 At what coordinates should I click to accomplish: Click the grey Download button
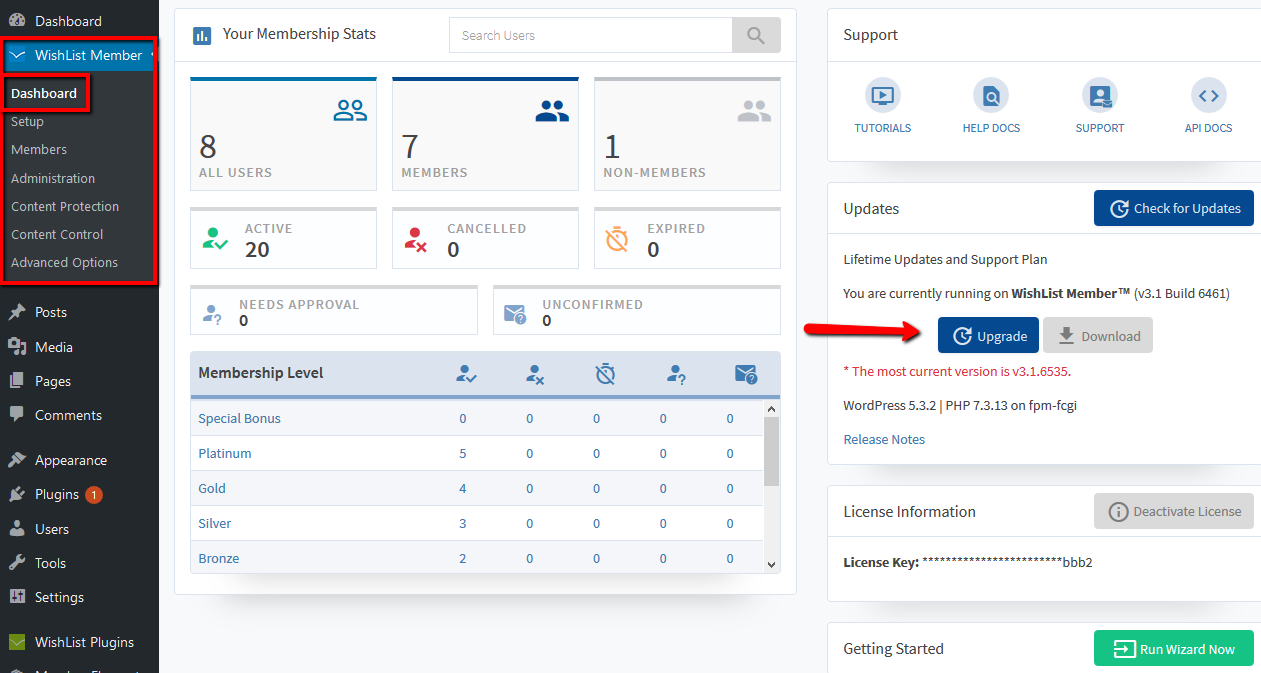1098,336
